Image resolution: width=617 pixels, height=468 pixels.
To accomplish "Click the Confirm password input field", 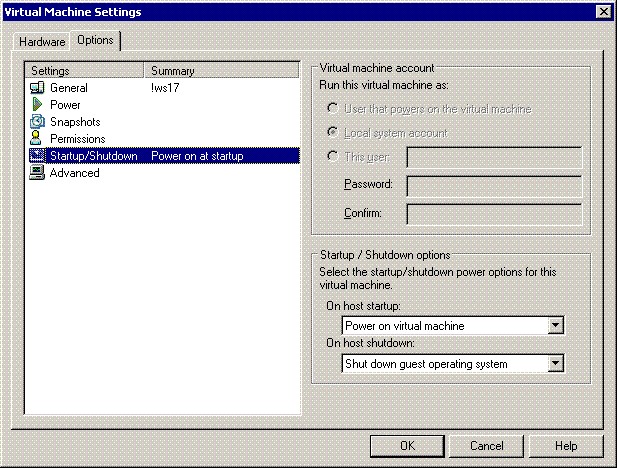I will (494, 214).
